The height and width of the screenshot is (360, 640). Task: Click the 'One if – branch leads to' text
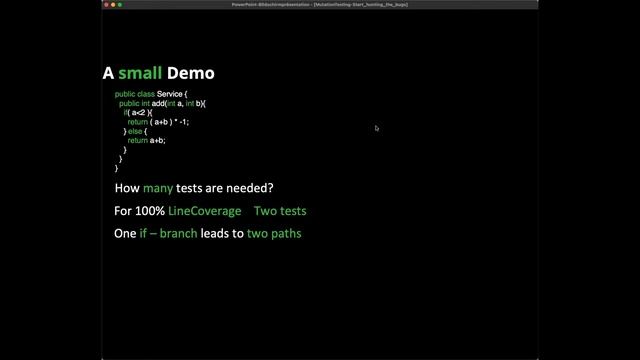point(179,233)
